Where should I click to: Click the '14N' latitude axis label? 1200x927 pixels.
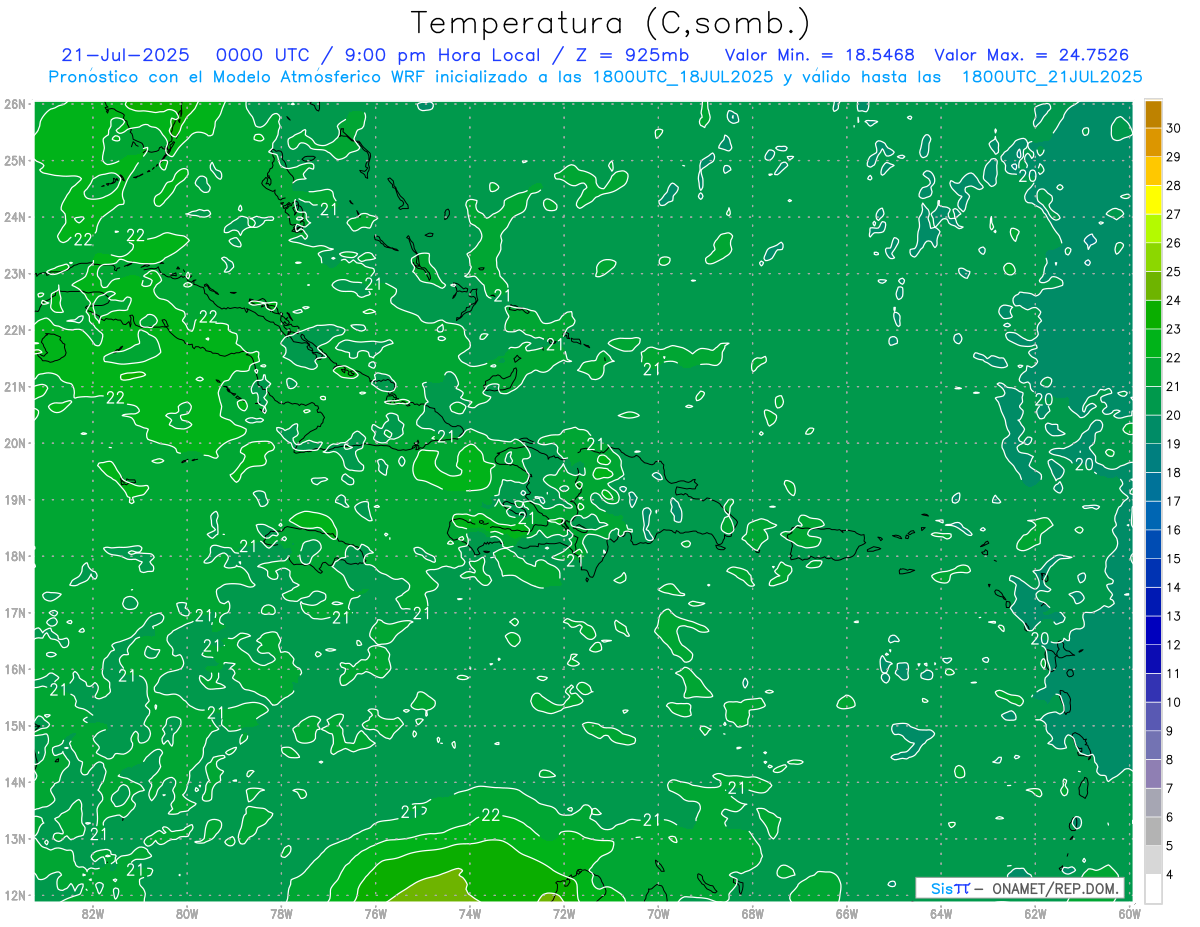14,782
